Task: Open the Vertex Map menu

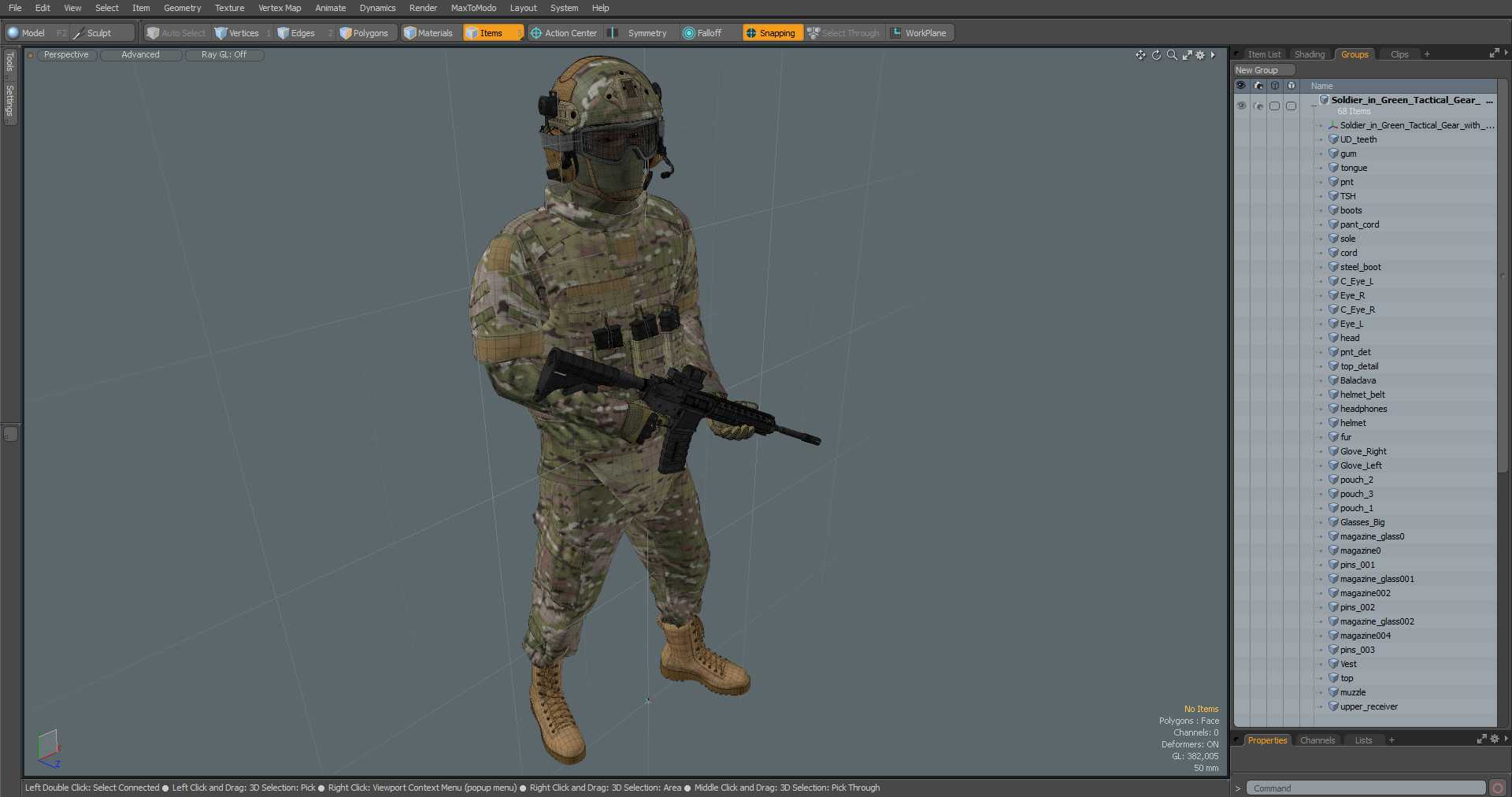Action: tap(280, 8)
